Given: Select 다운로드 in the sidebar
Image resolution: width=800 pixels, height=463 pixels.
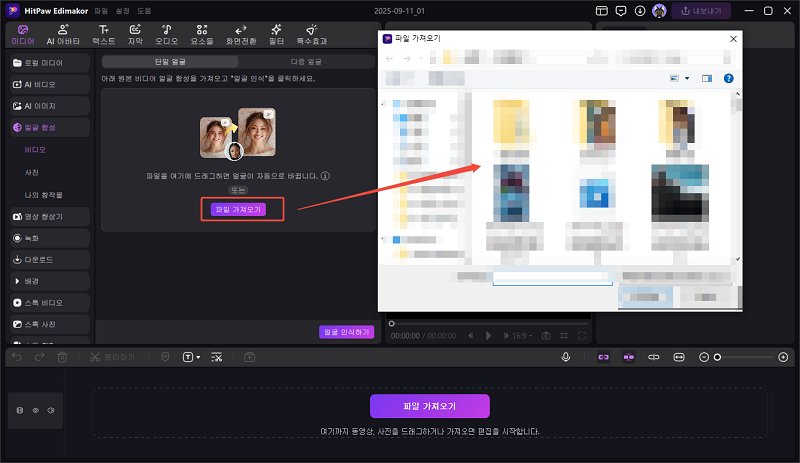Looking at the screenshot, I should 49,259.
